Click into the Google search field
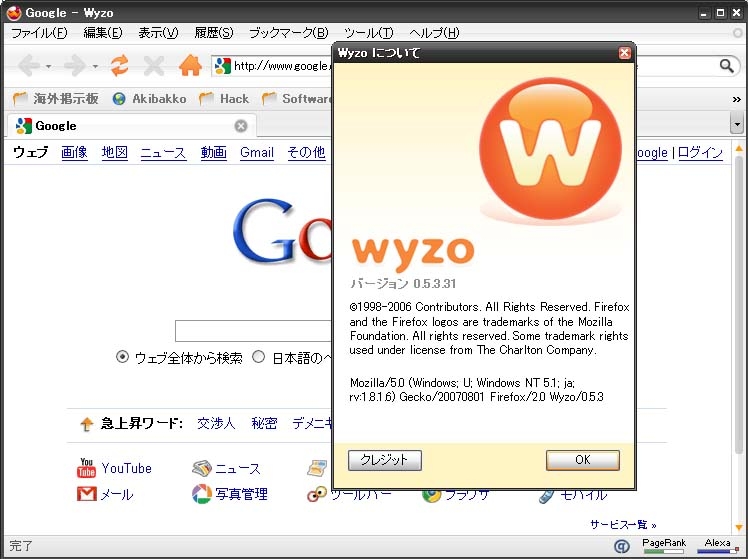 pos(254,331)
